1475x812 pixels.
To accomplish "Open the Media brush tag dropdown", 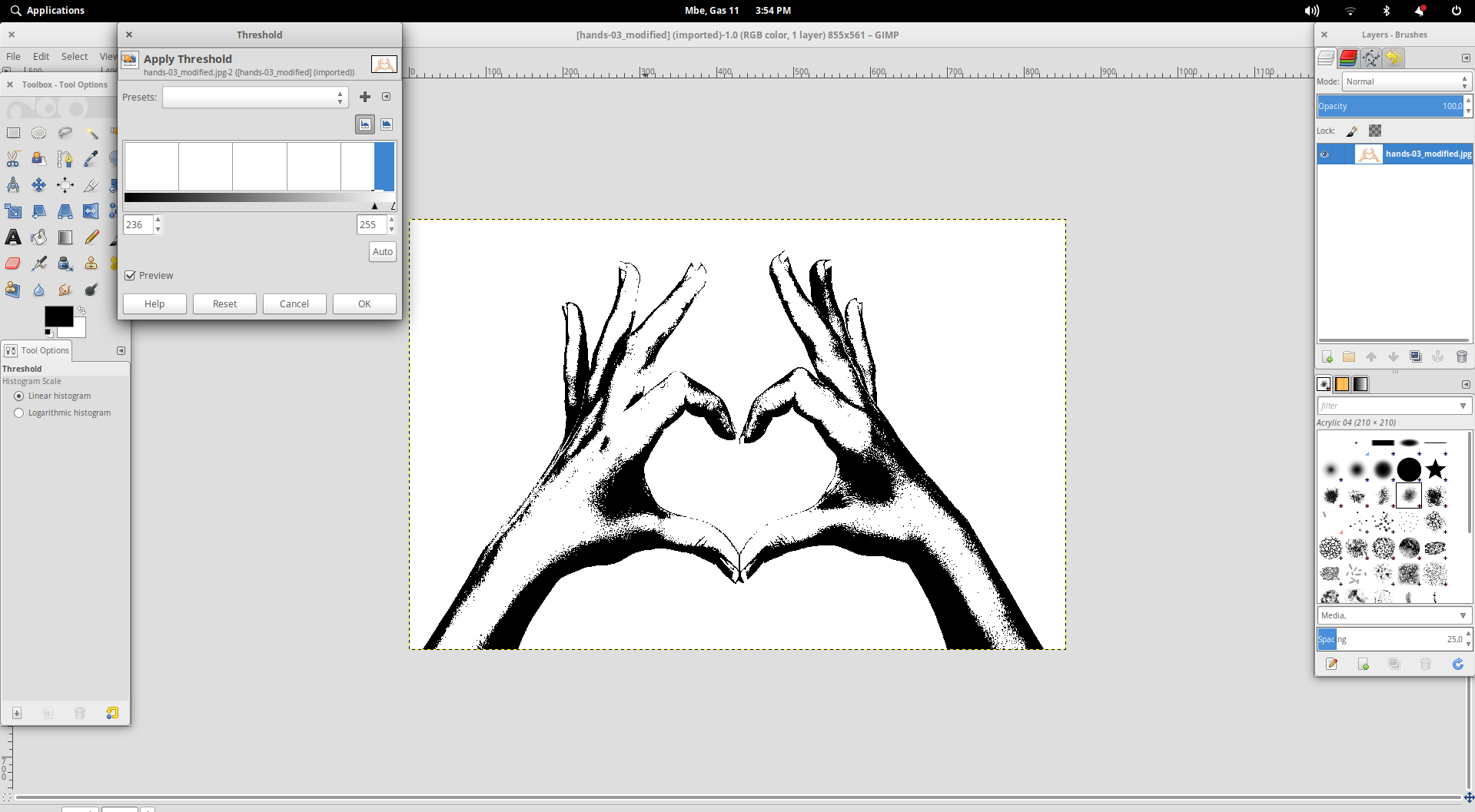I will pyautogui.click(x=1463, y=616).
